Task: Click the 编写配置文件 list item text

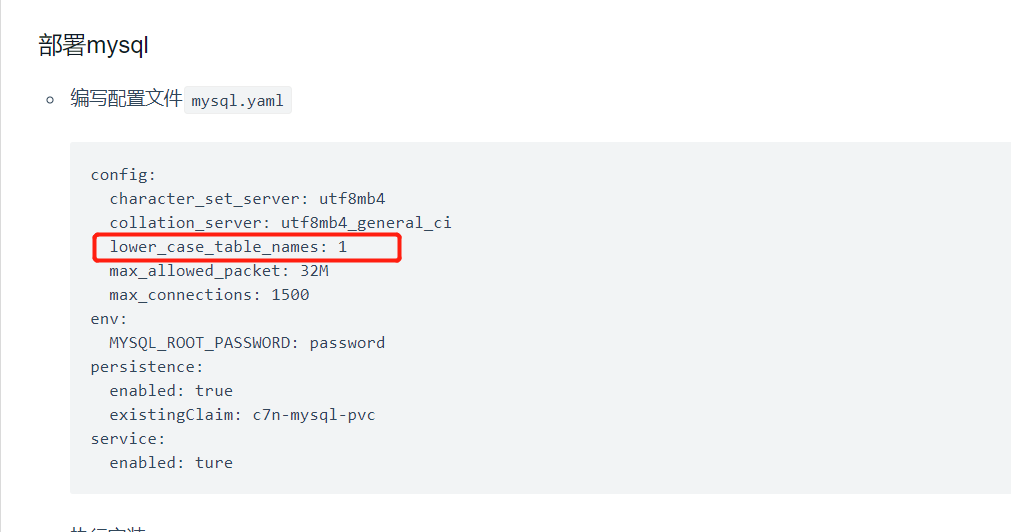Action: coord(126,99)
